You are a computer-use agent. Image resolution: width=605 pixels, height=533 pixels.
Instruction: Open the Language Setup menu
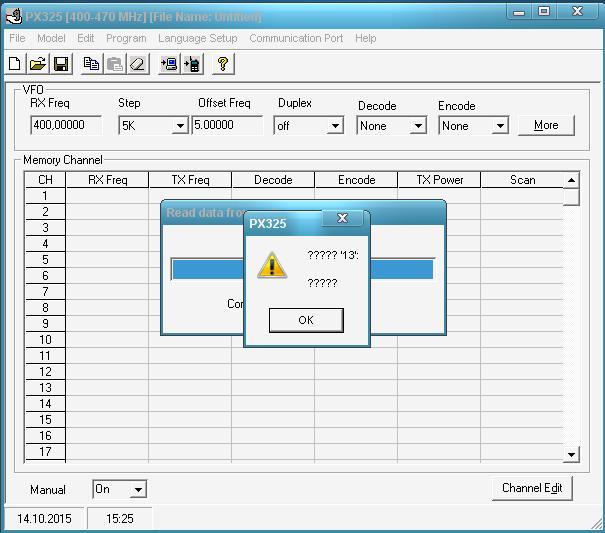coord(198,38)
